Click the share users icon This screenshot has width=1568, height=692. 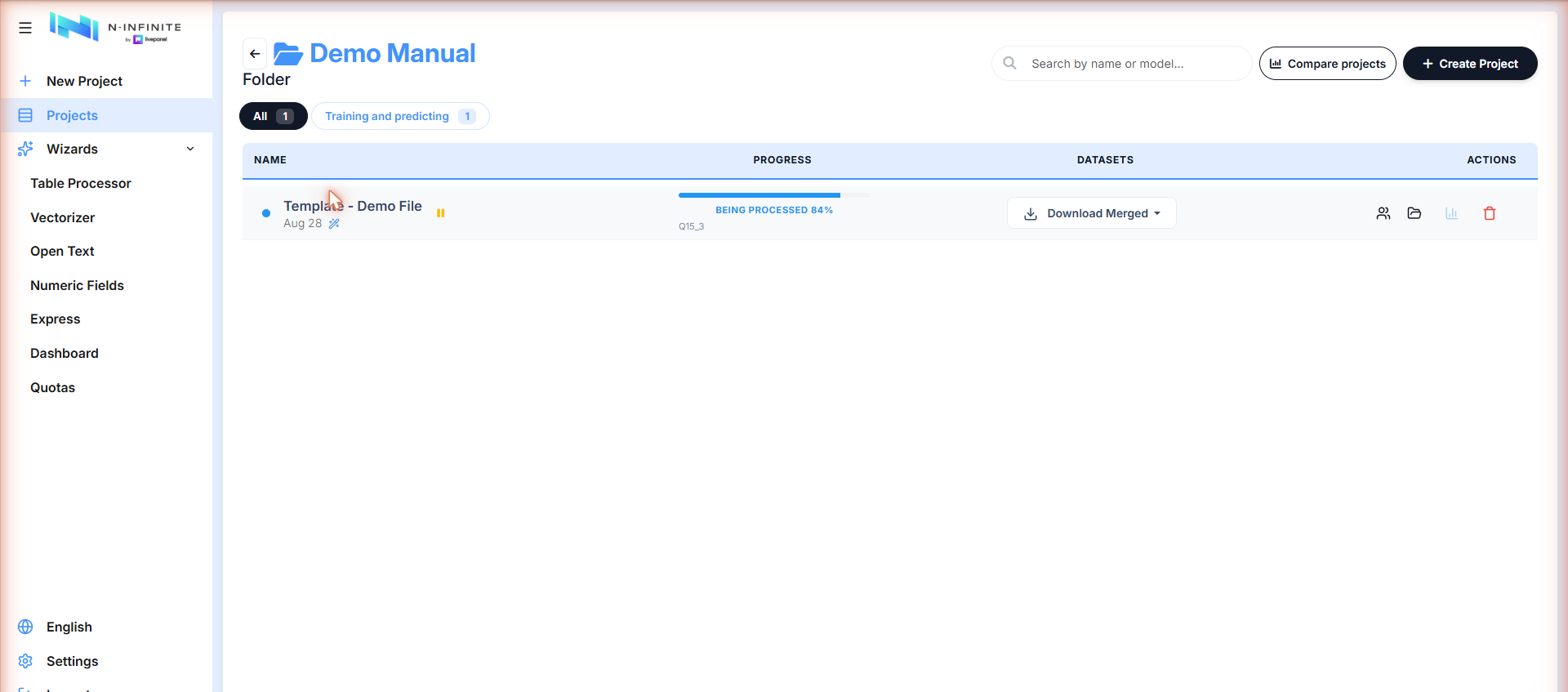[x=1383, y=213]
